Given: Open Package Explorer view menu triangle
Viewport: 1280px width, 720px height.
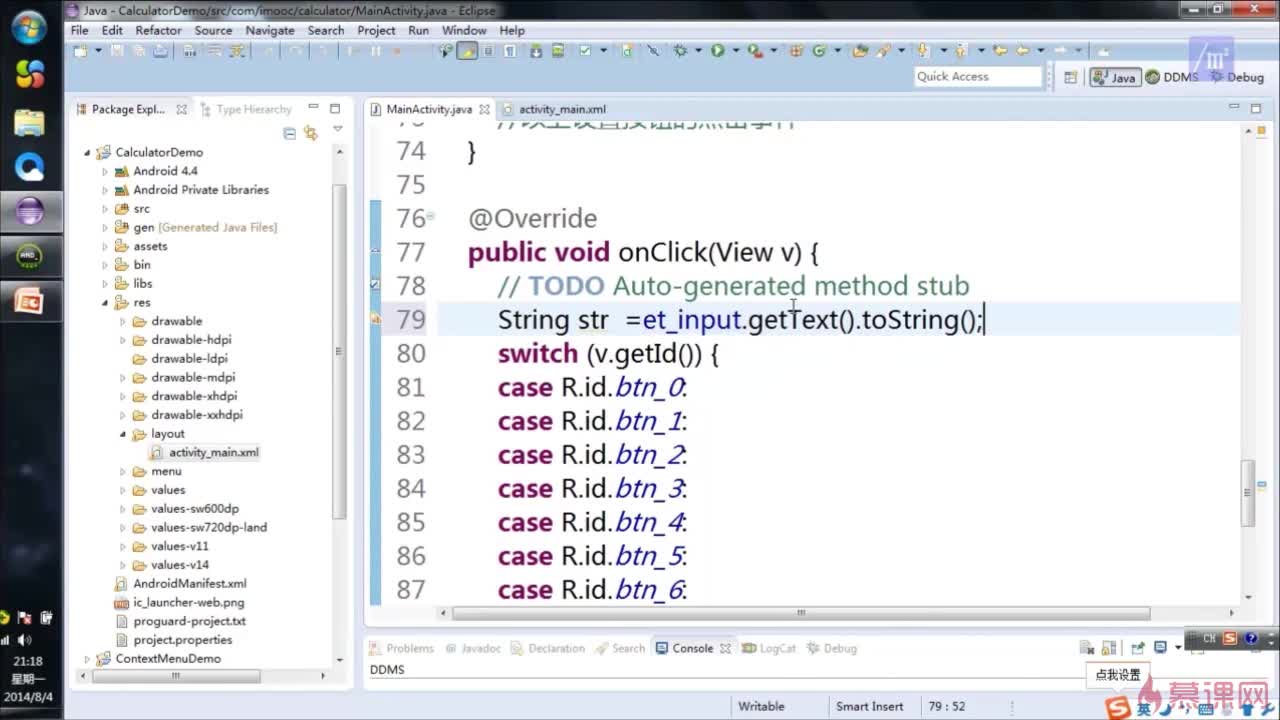Looking at the screenshot, I should 337,130.
